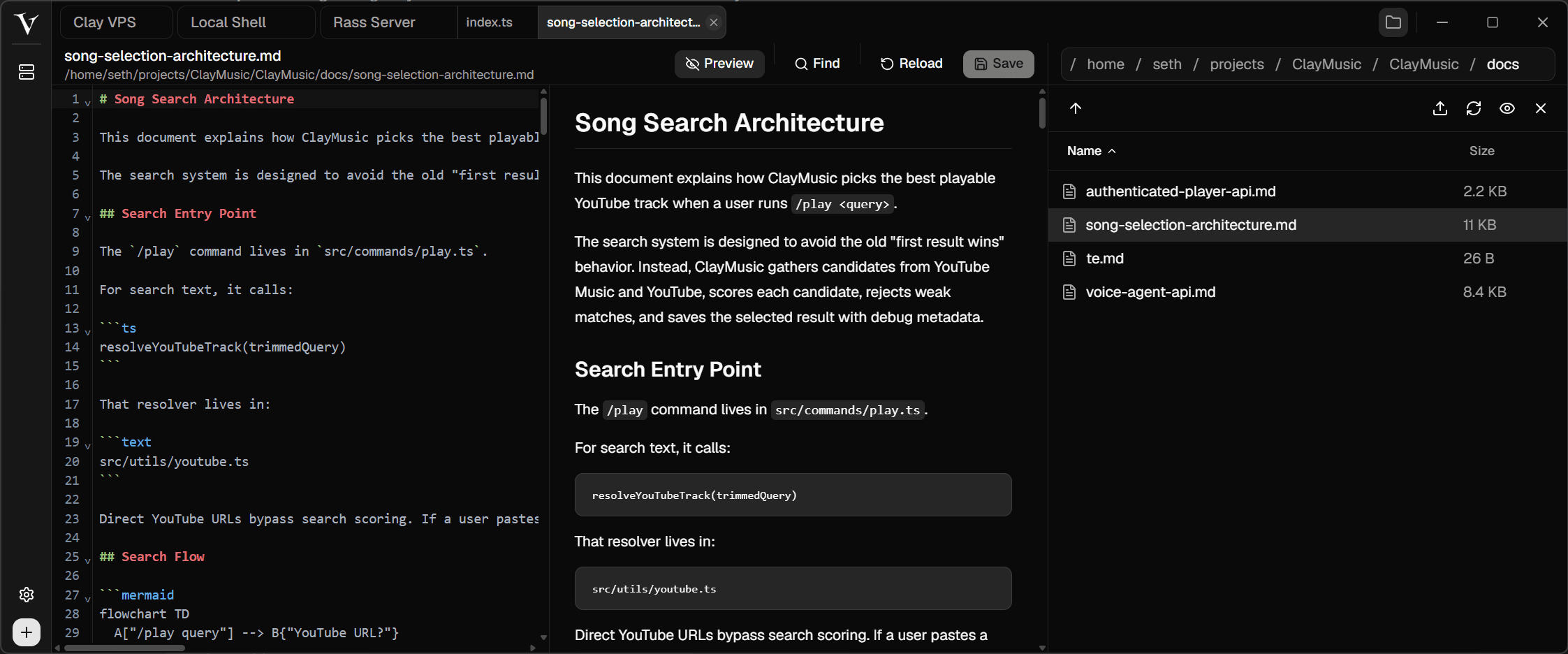Collapse code block fold on line 19

click(88, 446)
